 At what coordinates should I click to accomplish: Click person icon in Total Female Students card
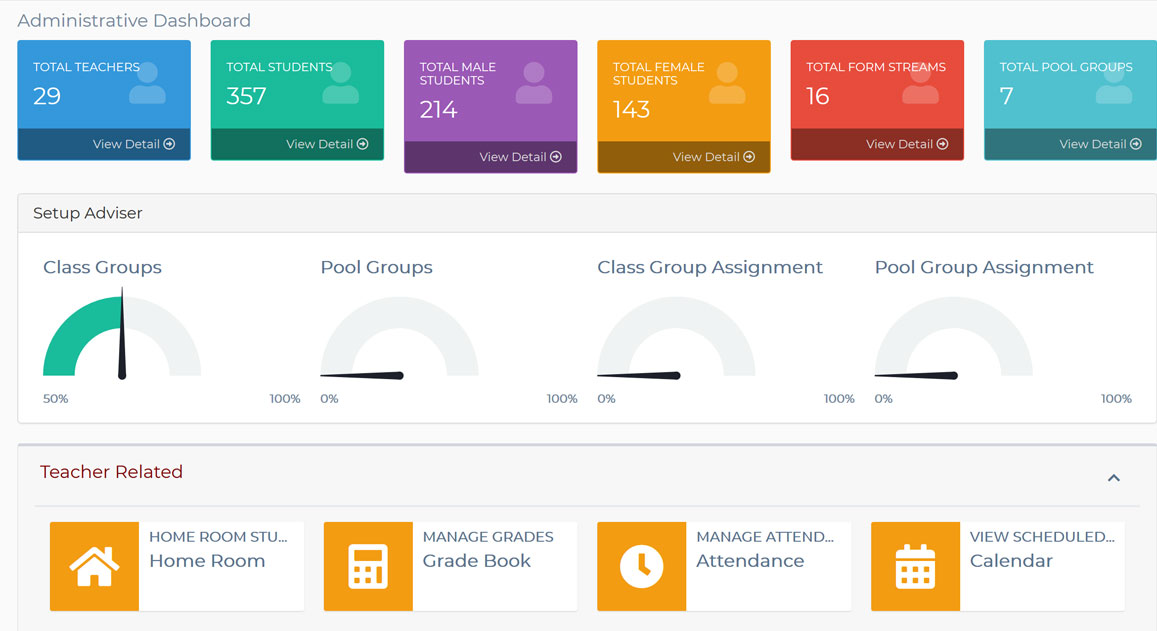727,84
